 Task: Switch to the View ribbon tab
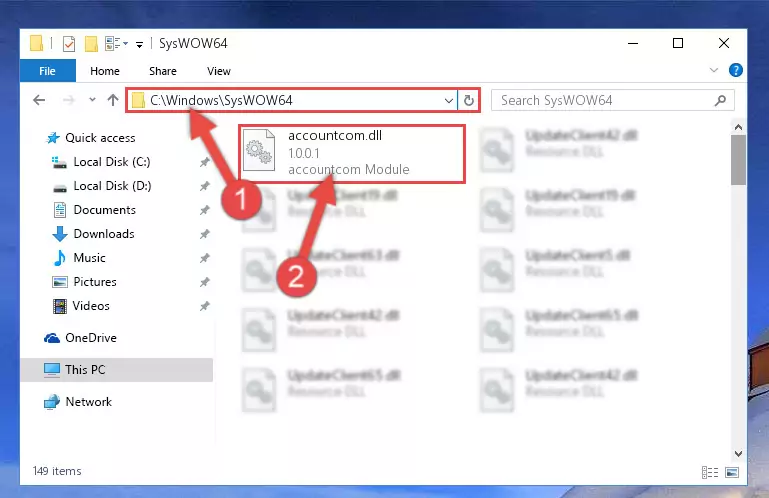click(219, 71)
